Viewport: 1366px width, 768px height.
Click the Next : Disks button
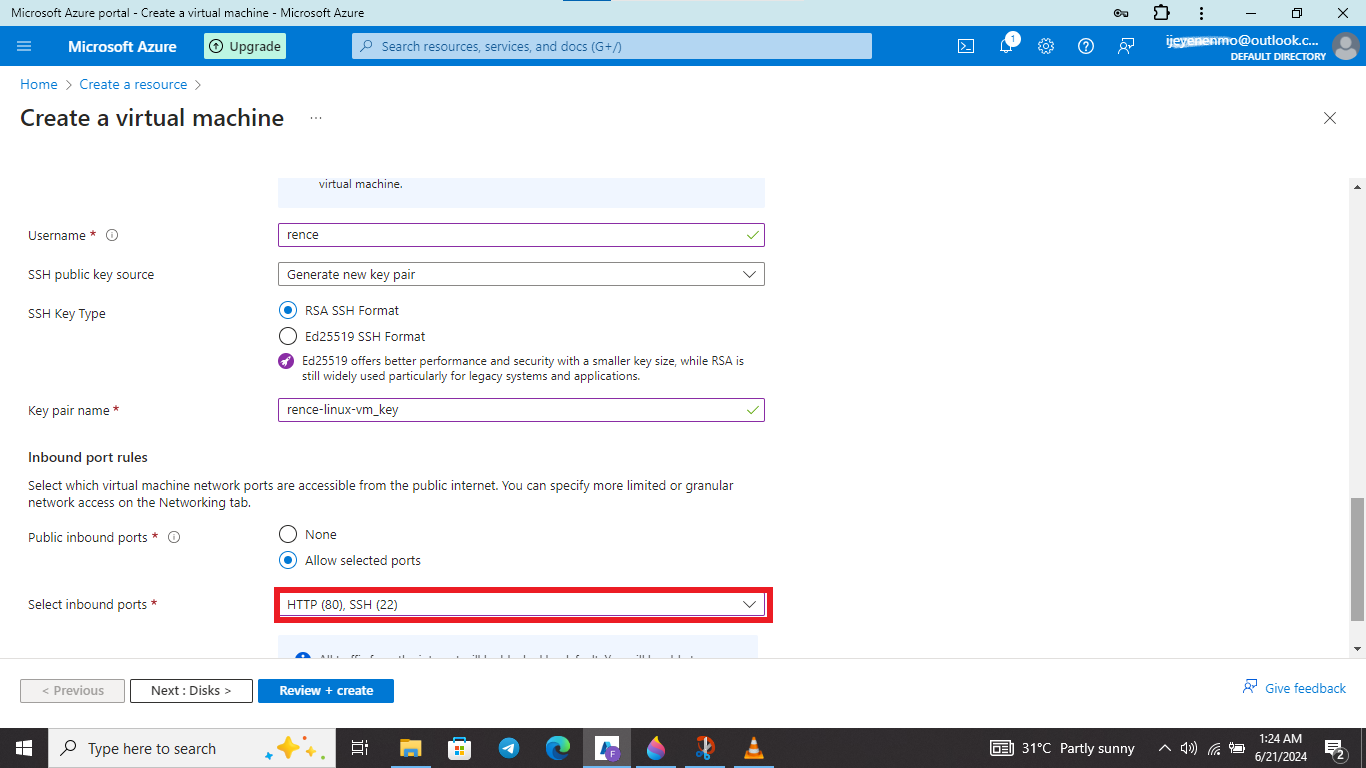pyautogui.click(x=191, y=691)
